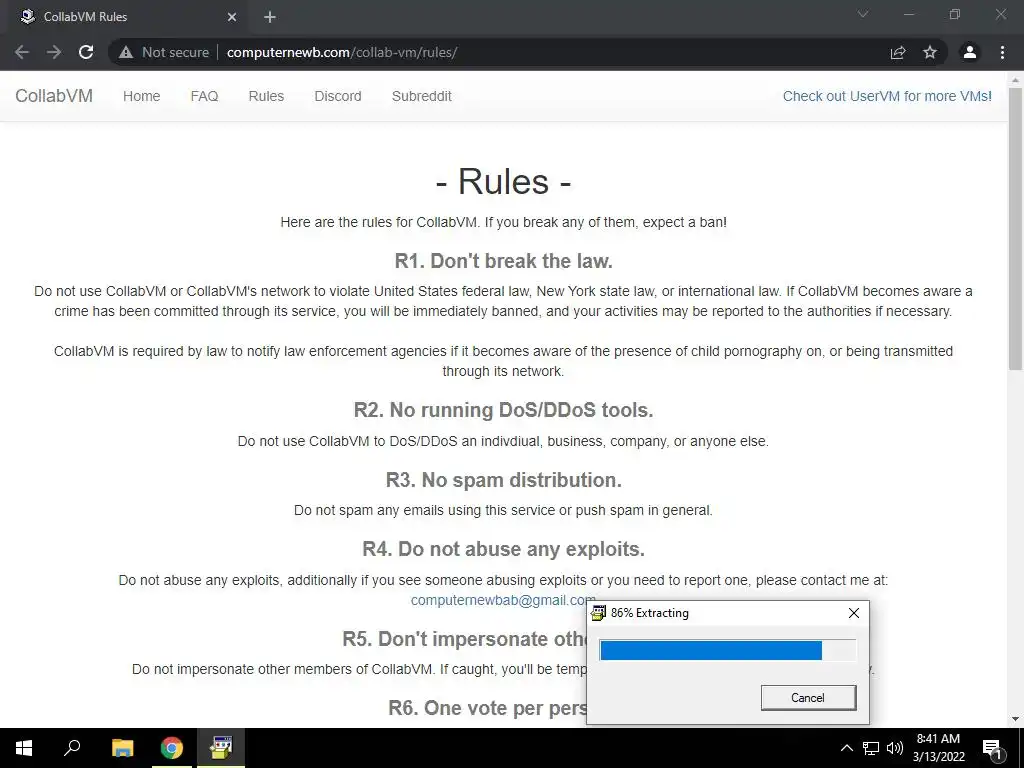Viewport: 1024px width, 768px height.
Task: Click the scrollbar up arrow
Action: (1015, 80)
